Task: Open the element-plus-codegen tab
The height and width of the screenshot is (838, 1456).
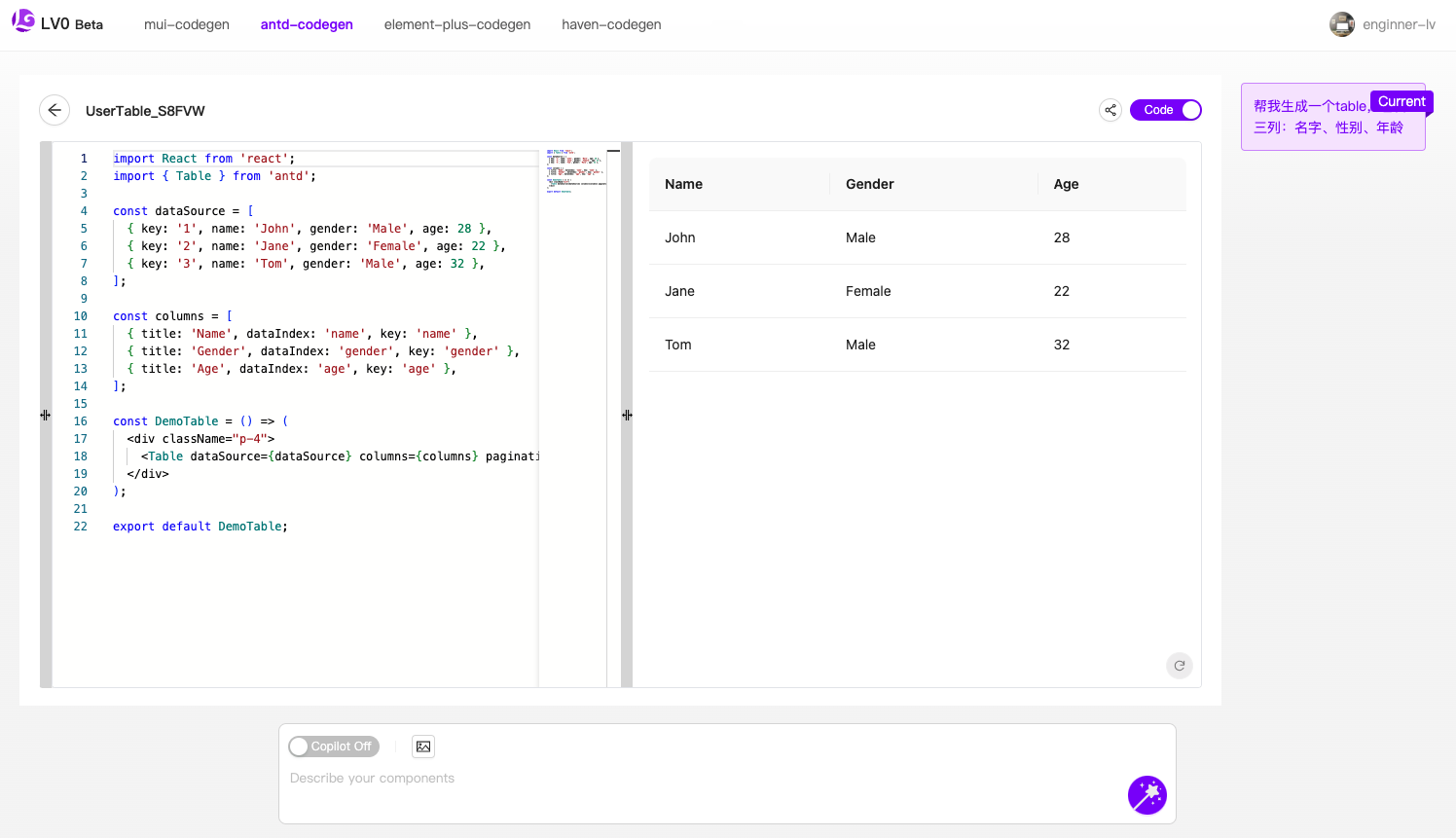Action: (x=457, y=24)
